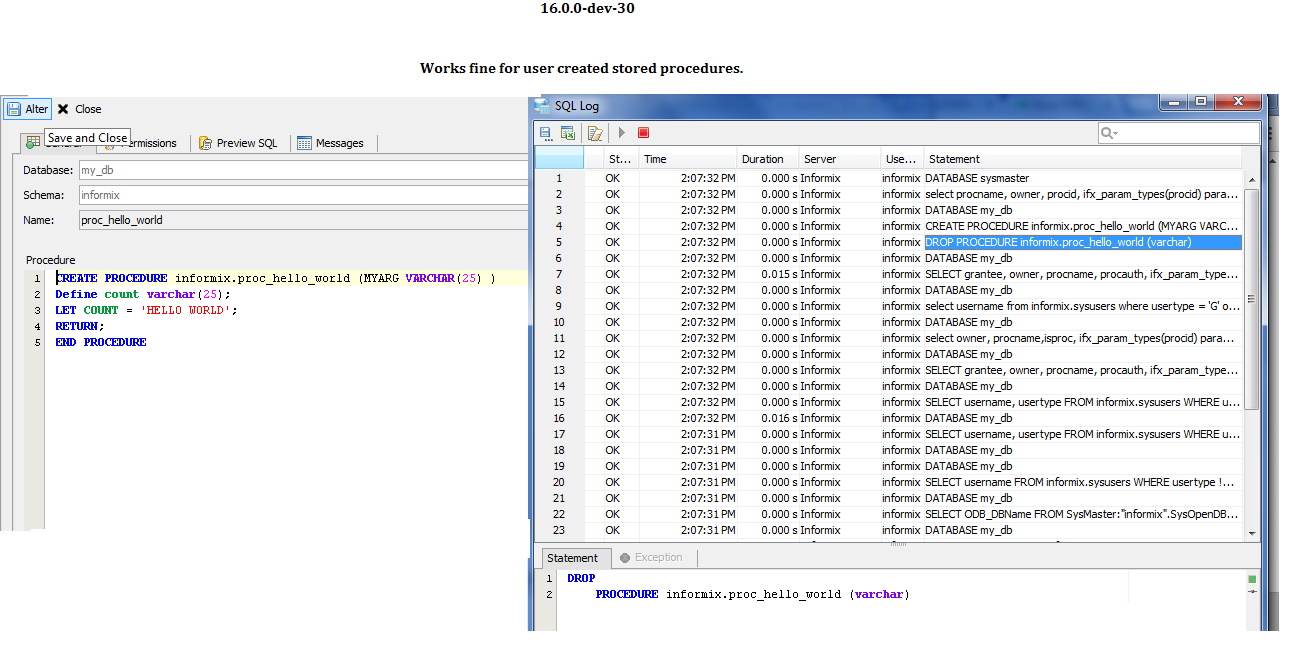Click the SQL Log search field
The image size is (1300, 656).
click(1185, 133)
